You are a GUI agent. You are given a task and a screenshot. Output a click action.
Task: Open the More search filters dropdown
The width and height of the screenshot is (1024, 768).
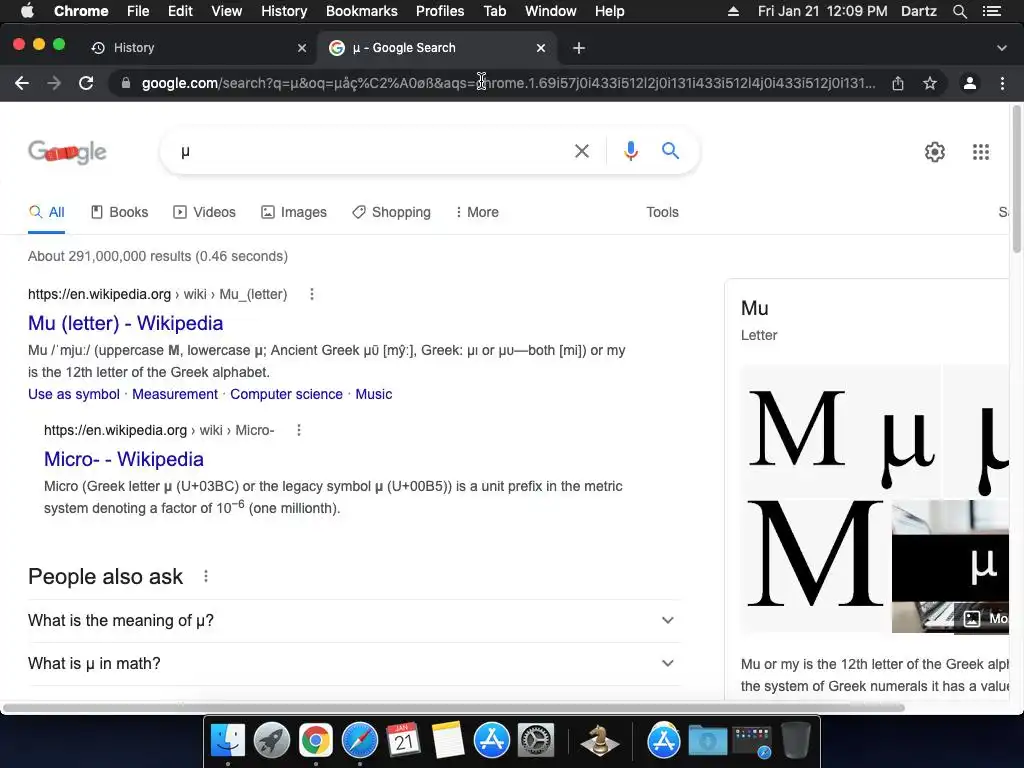tap(477, 212)
